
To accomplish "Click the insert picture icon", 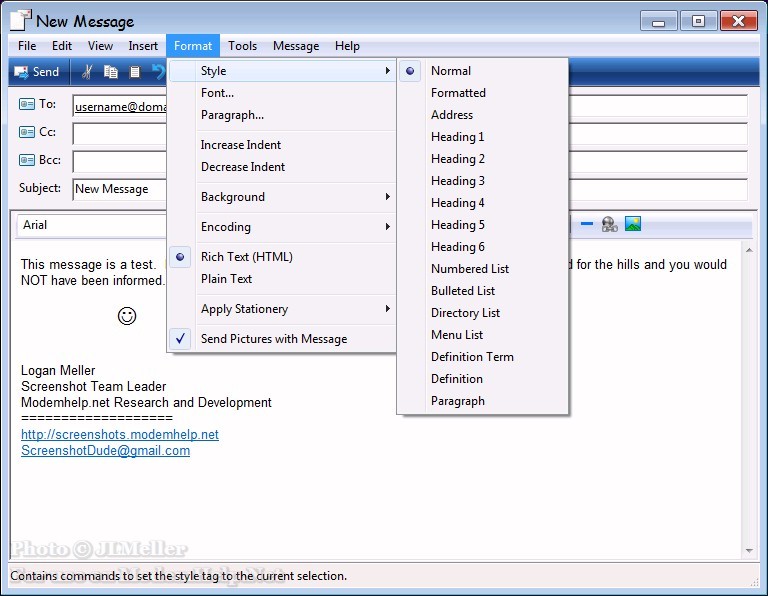I will tap(633, 225).
